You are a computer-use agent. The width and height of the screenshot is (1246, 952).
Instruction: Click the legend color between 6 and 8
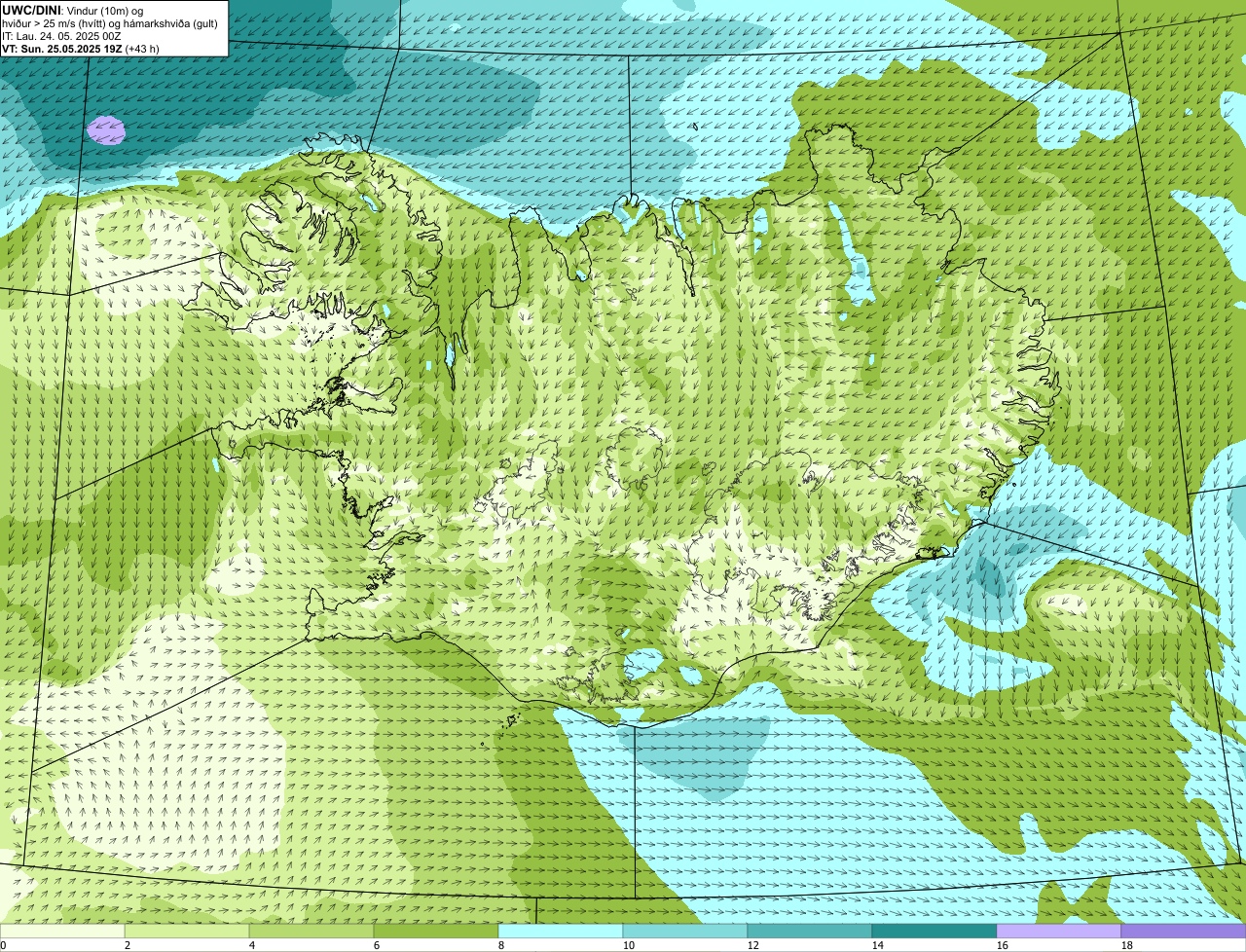click(436, 932)
